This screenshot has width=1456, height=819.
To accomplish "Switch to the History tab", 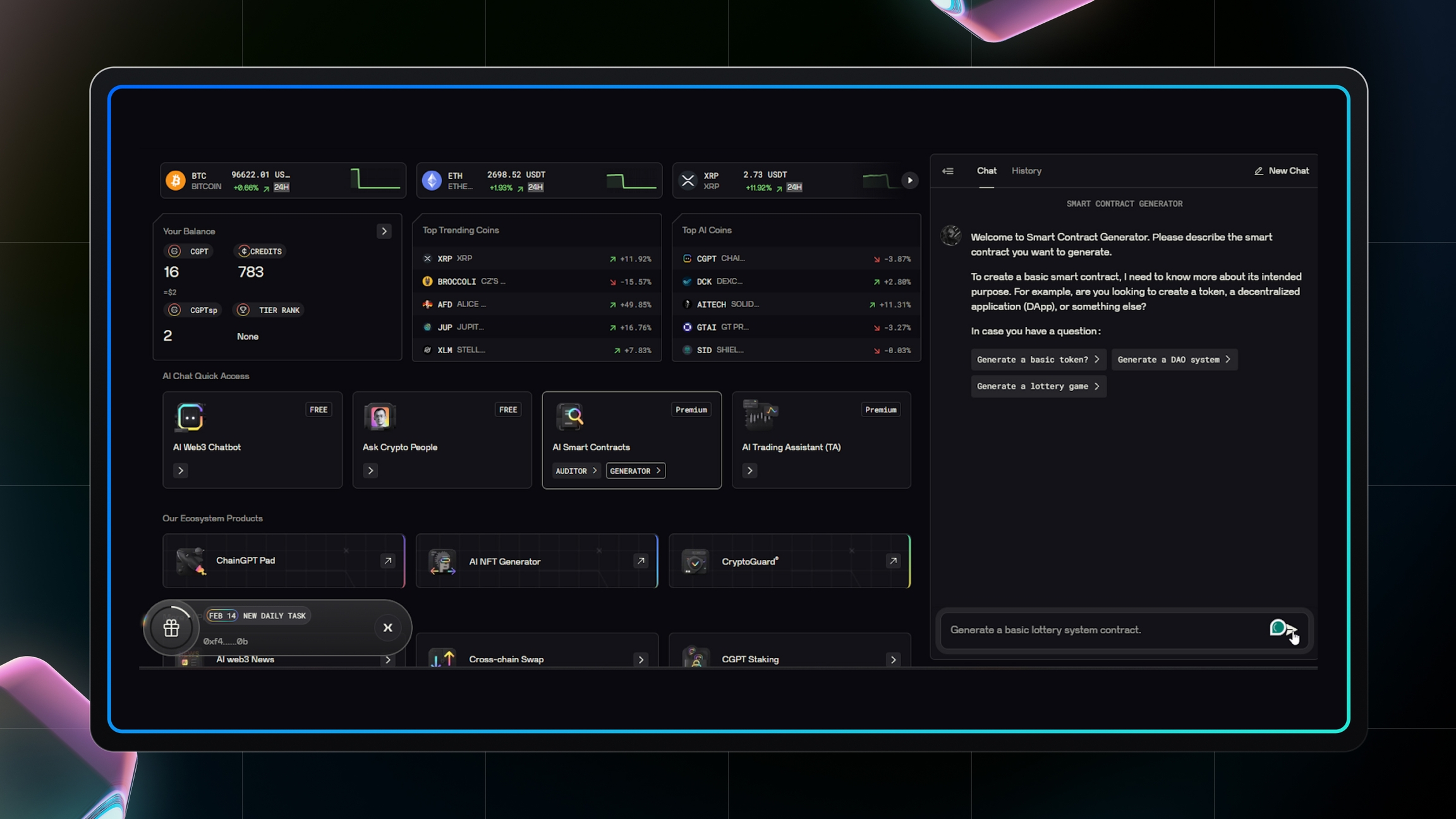I will pos(1026,171).
